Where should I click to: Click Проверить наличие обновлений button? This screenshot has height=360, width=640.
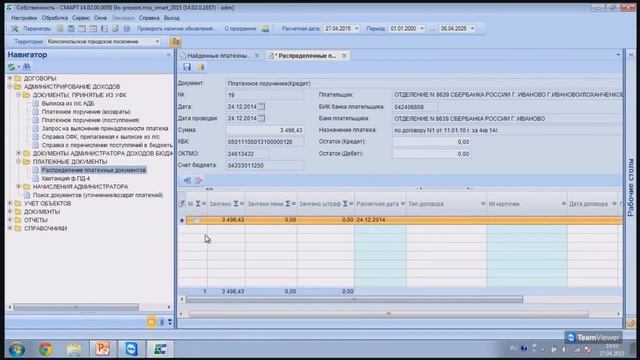(176, 29)
